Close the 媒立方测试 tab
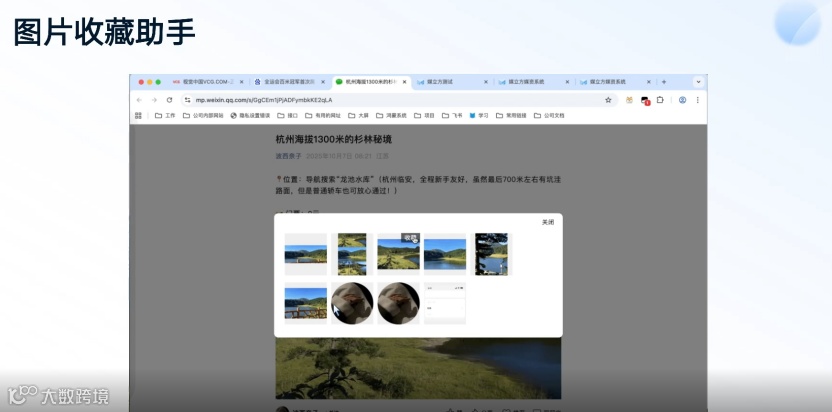832x412 pixels. (x=486, y=82)
